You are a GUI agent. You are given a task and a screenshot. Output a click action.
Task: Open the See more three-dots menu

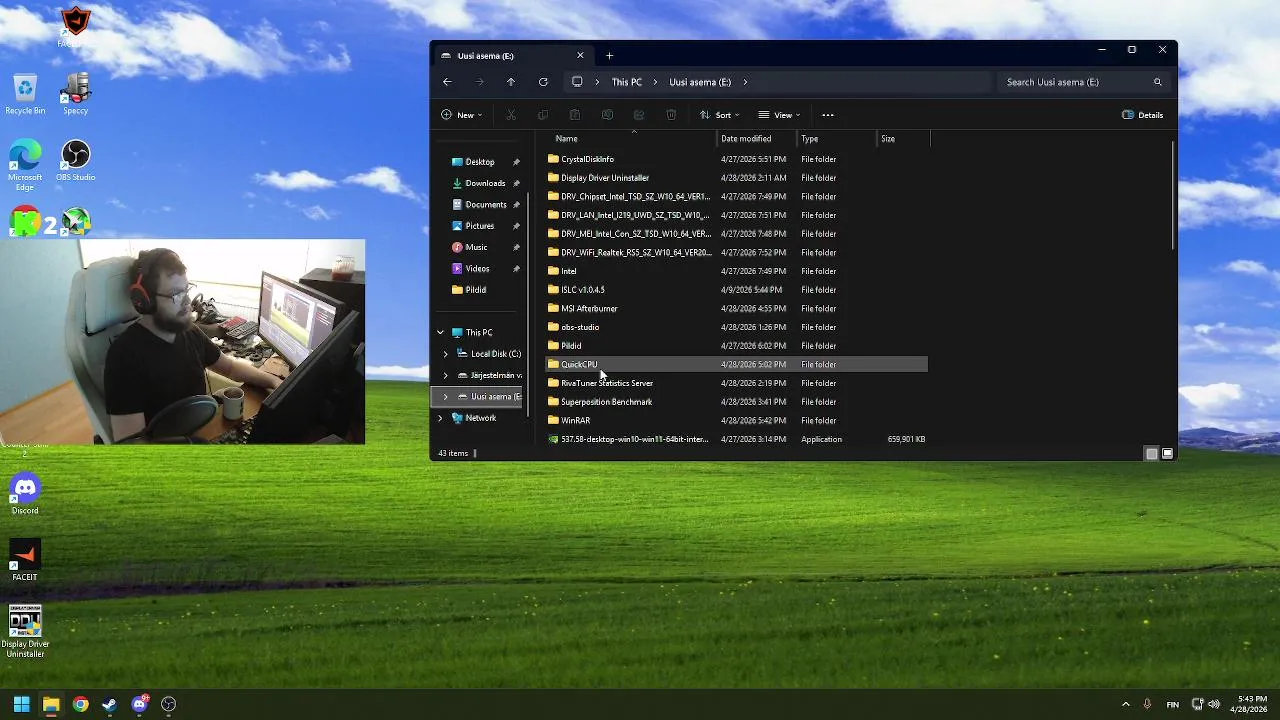pyautogui.click(x=828, y=115)
